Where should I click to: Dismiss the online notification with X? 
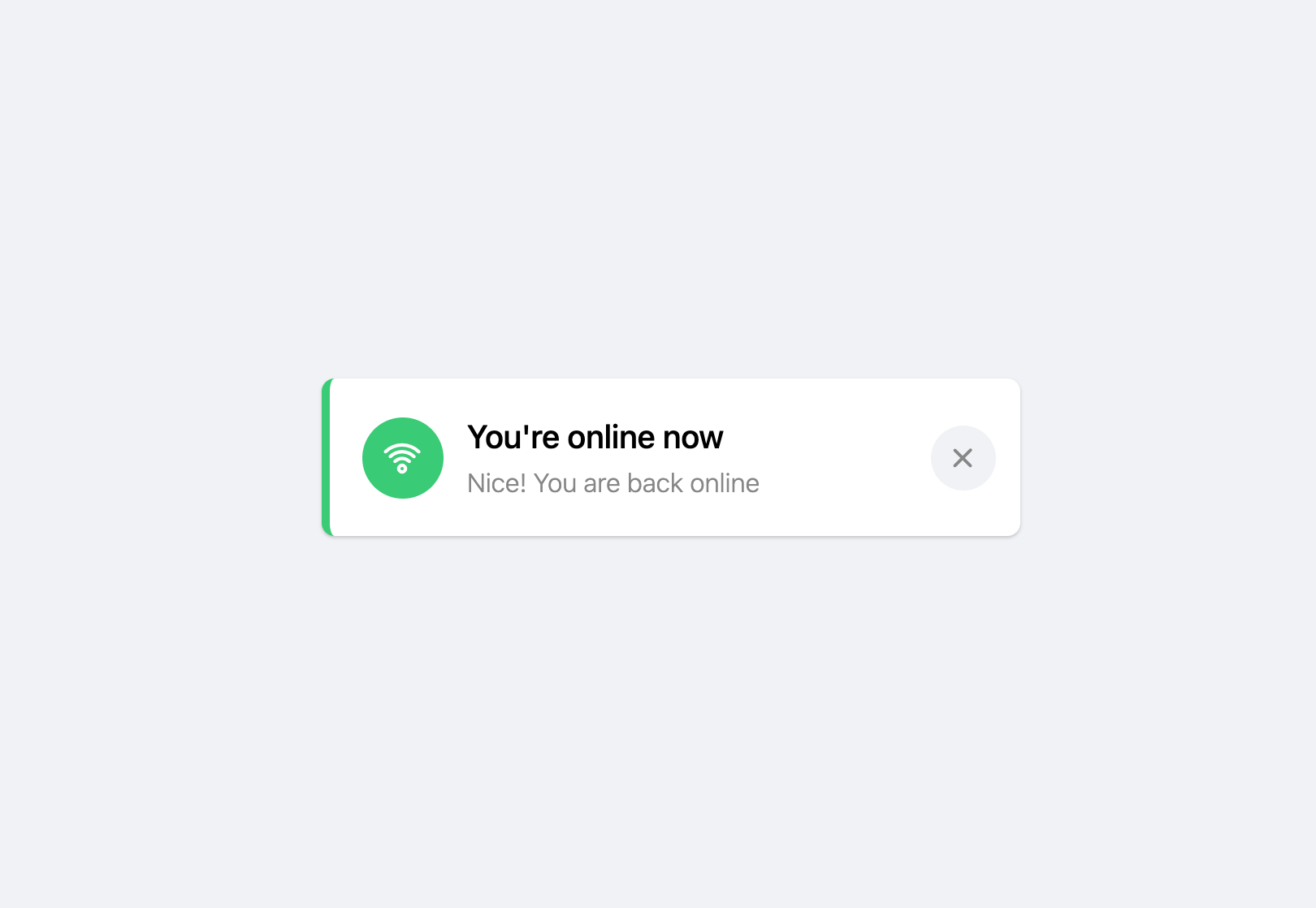[963, 458]
